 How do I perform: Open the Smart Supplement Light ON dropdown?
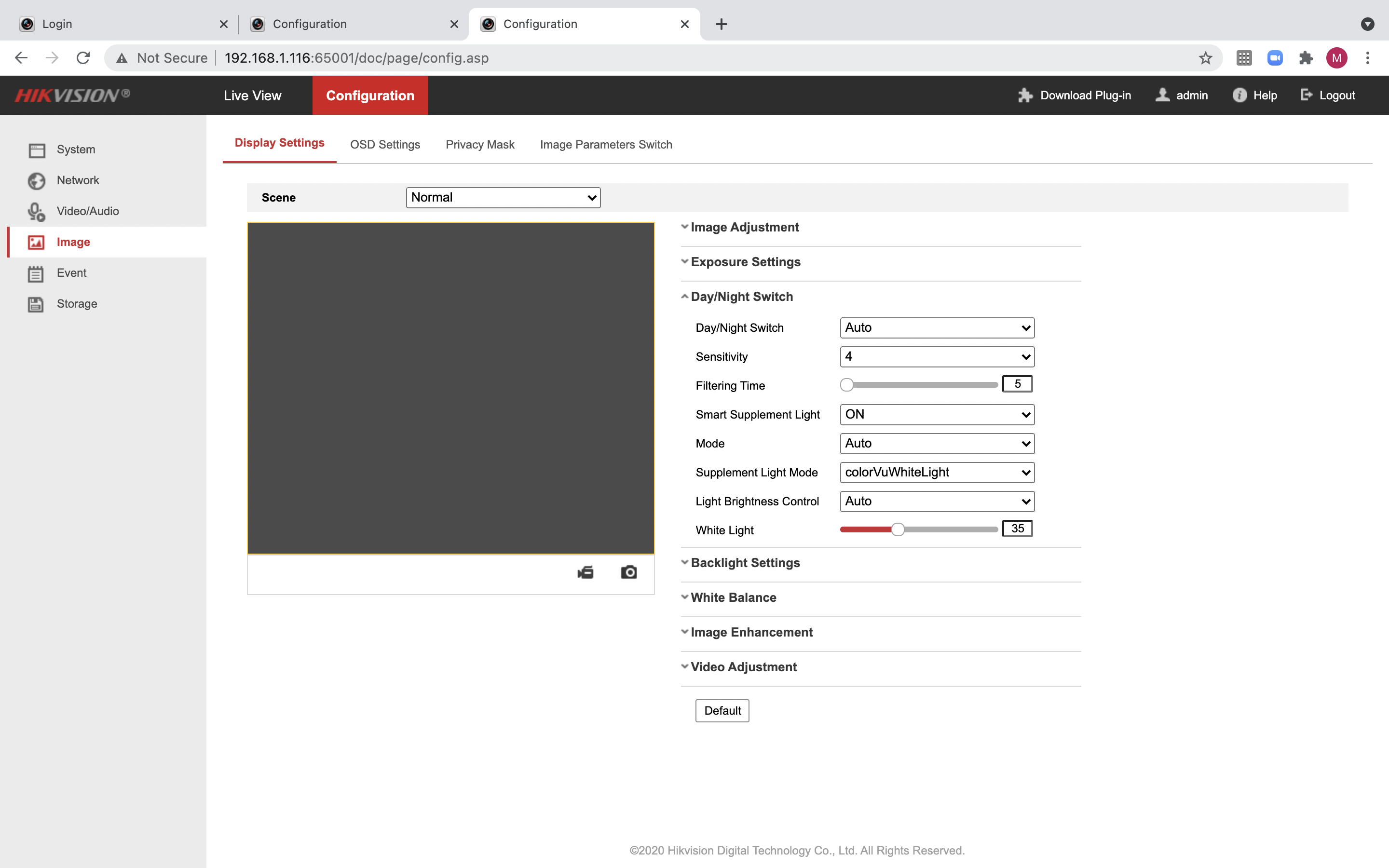937,415
